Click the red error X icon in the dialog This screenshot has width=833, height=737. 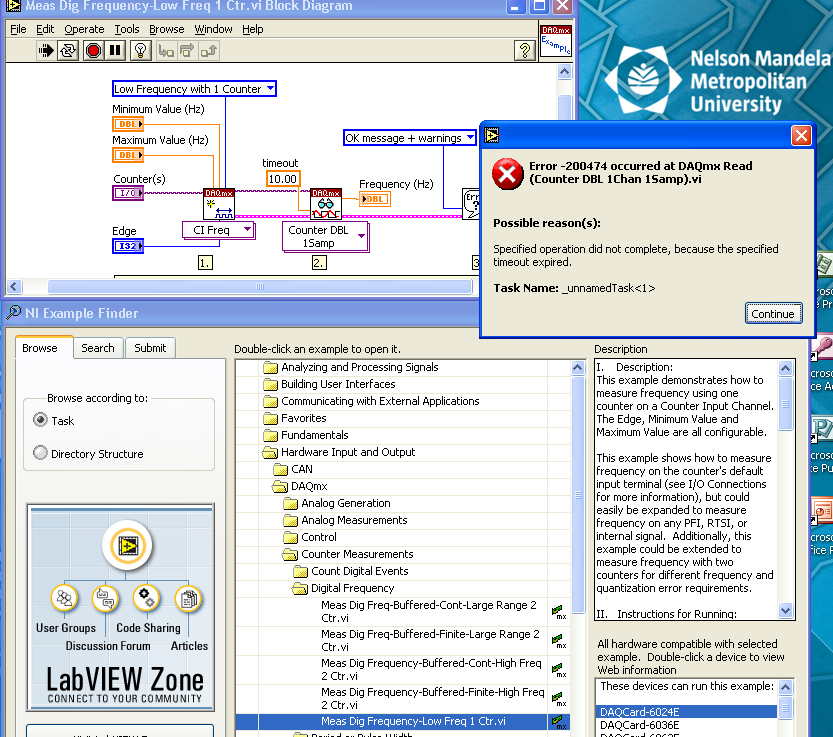(x=507, y=174)
